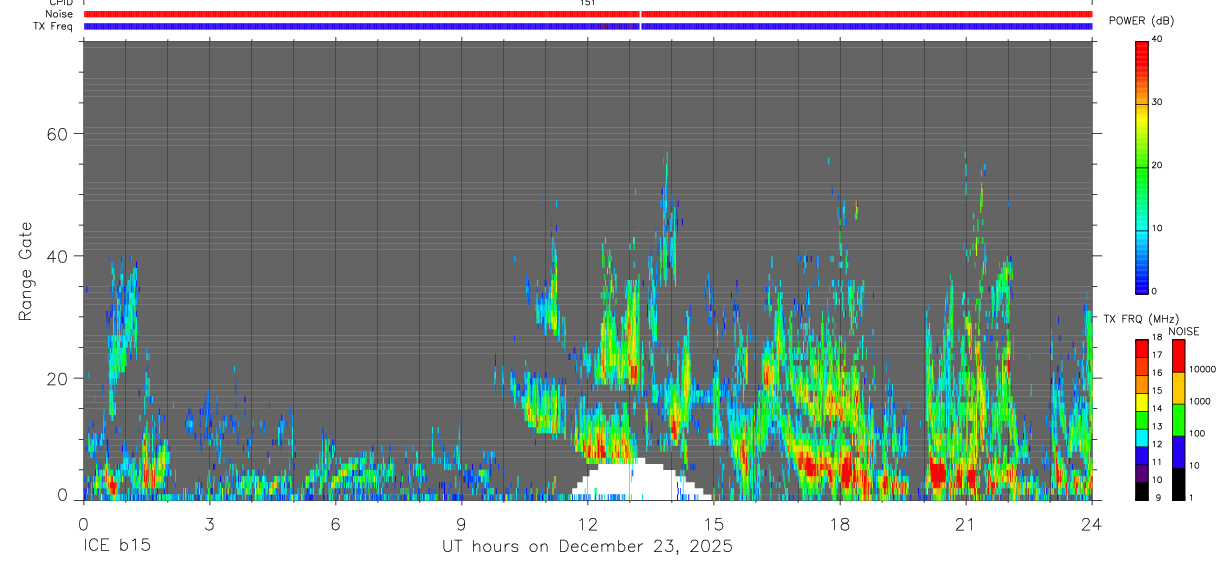Click the 12 hour tick label
Image resolution: width=1228 pixels, height=567 pixels.
pos(588,523)
